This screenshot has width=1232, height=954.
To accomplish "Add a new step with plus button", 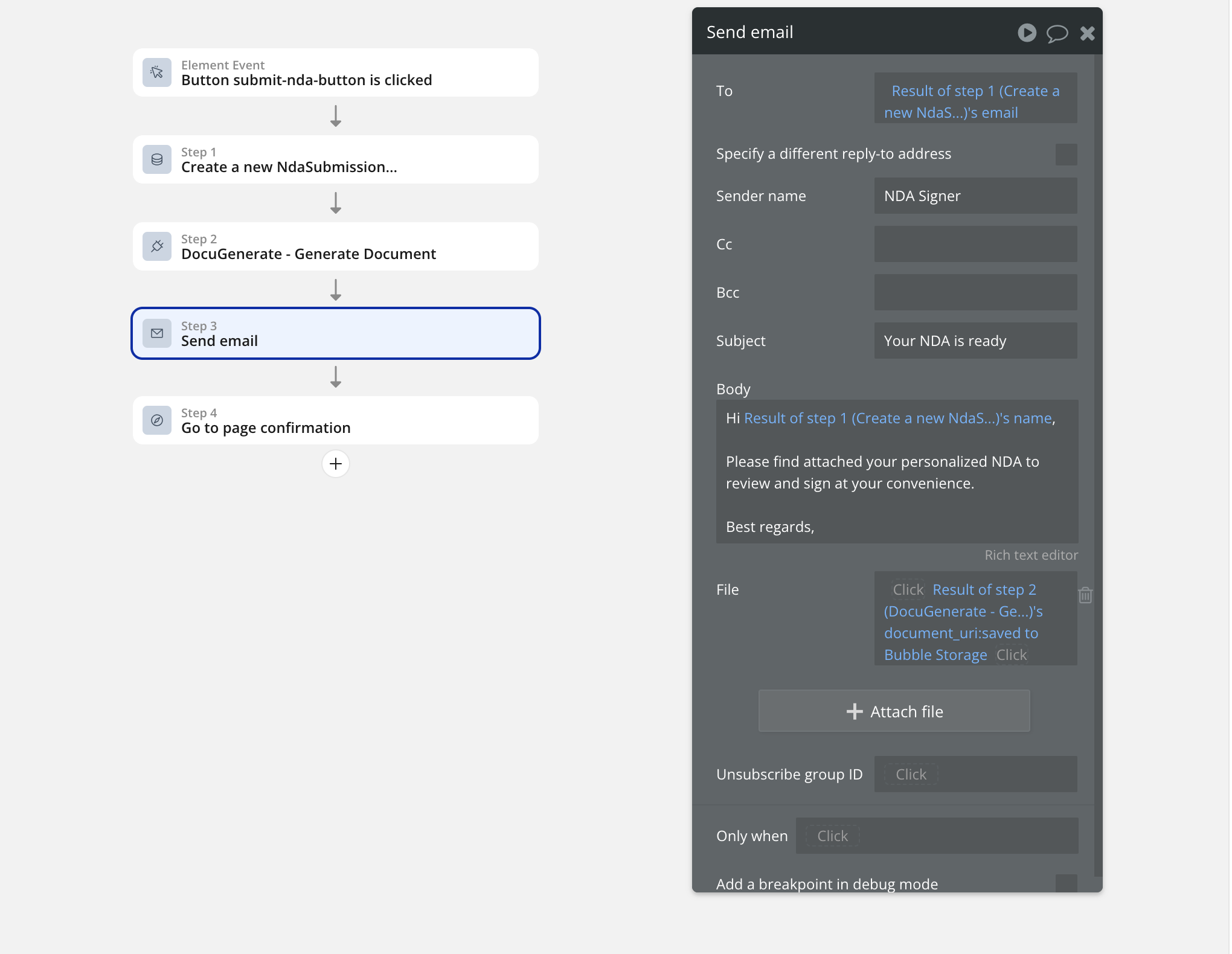I will click(336, 464).
